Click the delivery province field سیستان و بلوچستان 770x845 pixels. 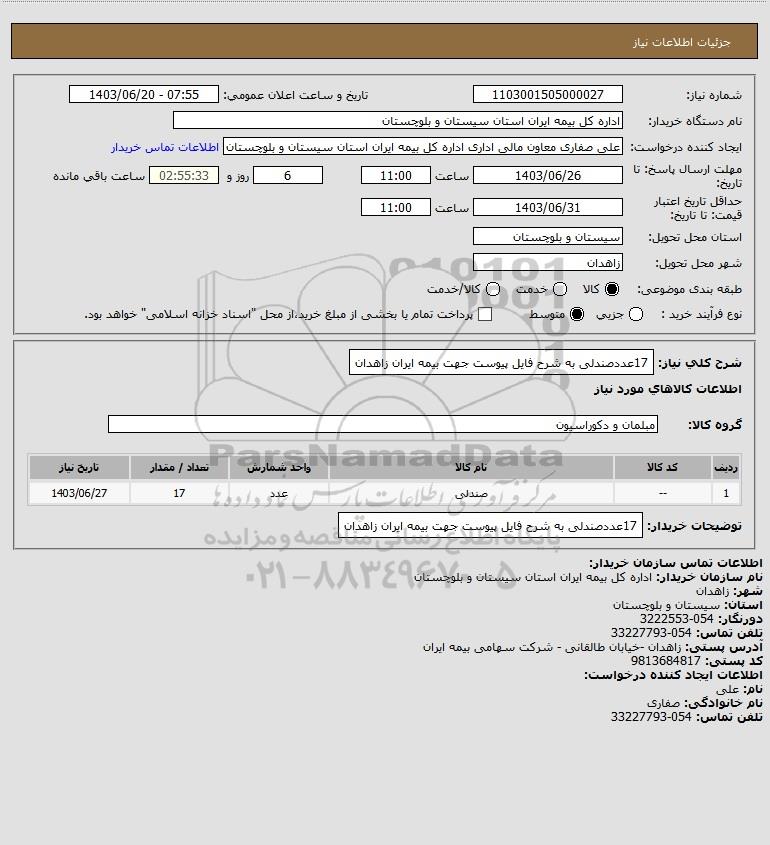pyautogui.click(x=547, y=237)
